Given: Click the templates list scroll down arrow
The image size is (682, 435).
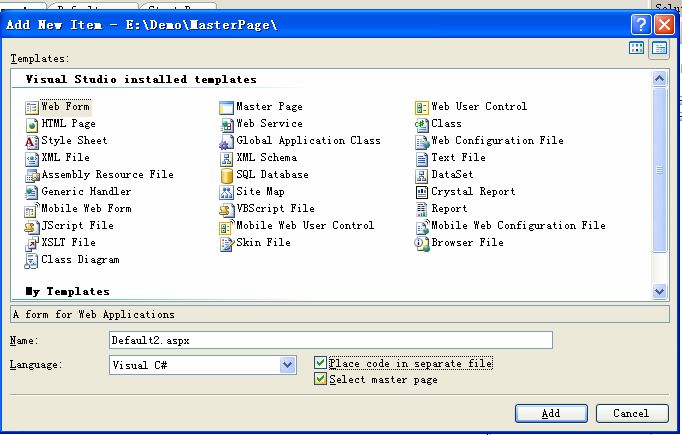Looking at the screenshot, I should point(659,291).
